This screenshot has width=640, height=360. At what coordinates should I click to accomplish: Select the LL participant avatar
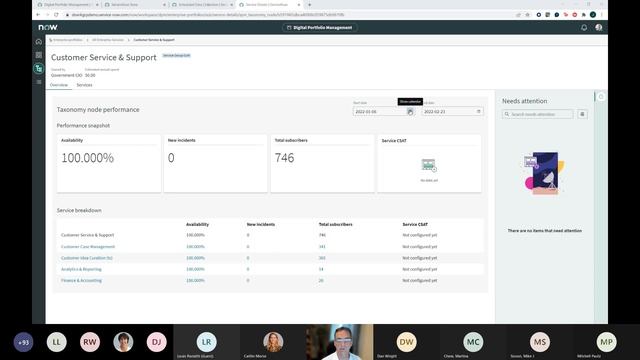(56, 342)
